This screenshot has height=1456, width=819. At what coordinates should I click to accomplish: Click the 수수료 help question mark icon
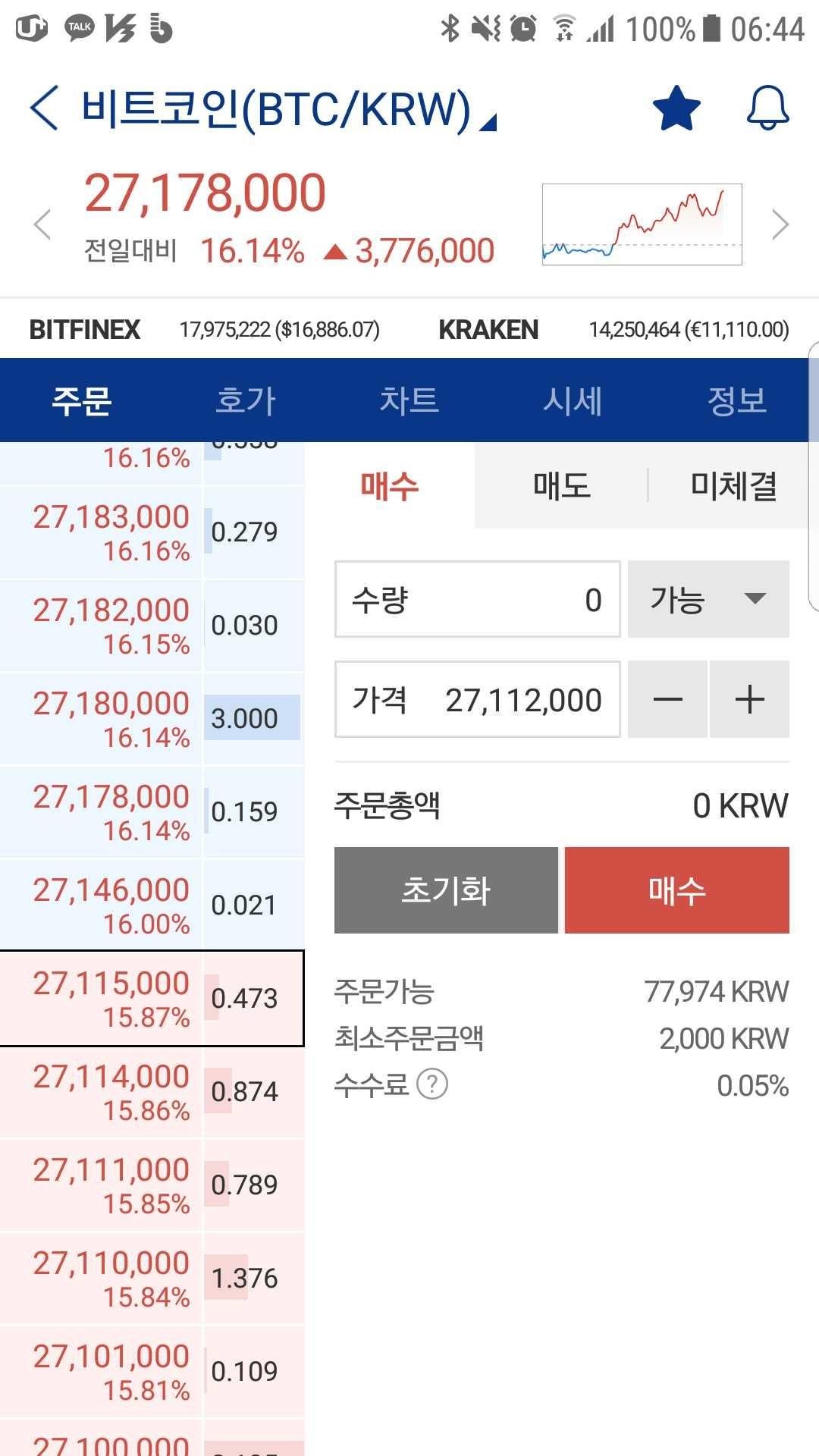(432, 1084)
